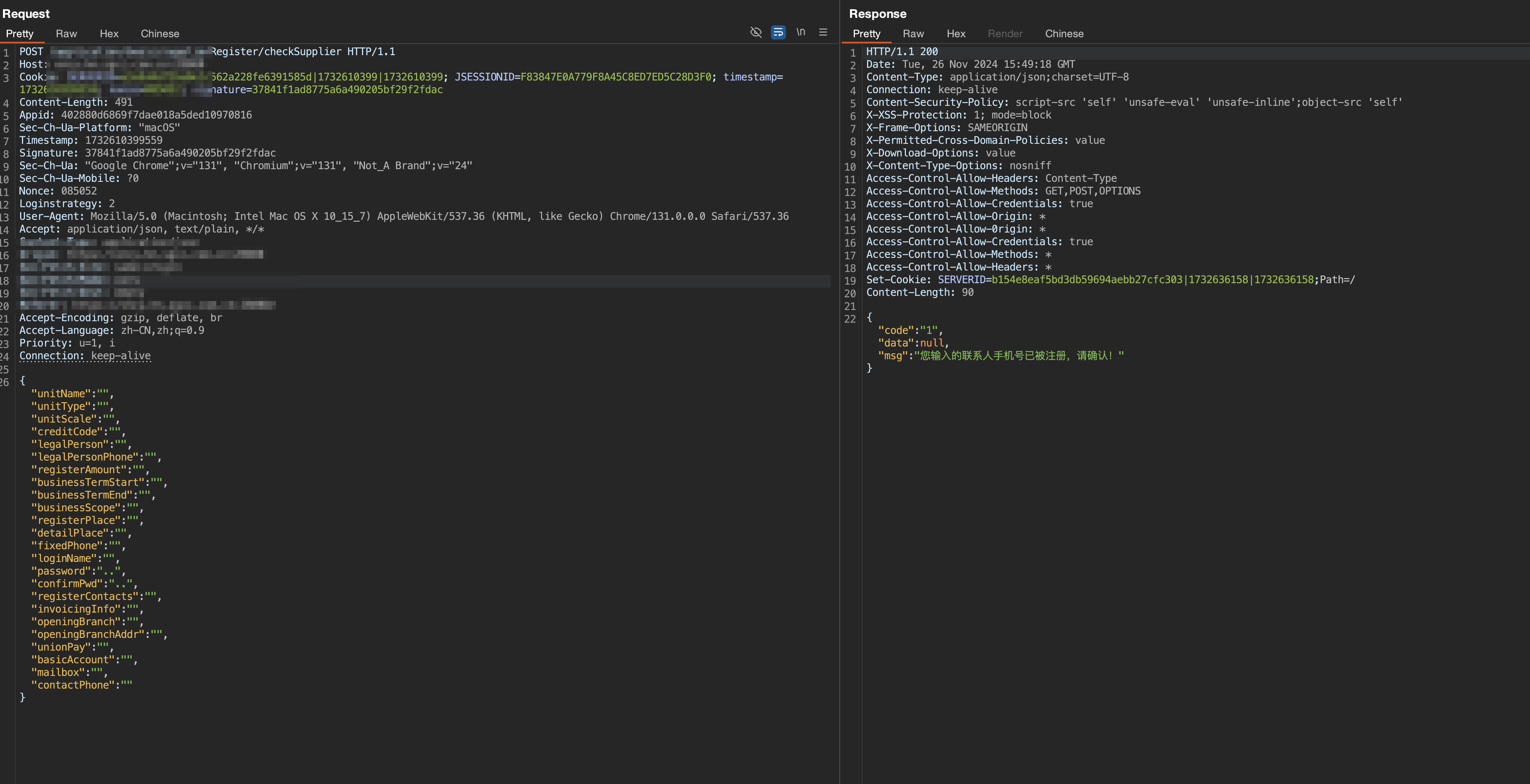Image resolution: width=1530 pixels, height=784 pixels.
Task: Click the User-Agent header line
Action: [x=404, y=216]
